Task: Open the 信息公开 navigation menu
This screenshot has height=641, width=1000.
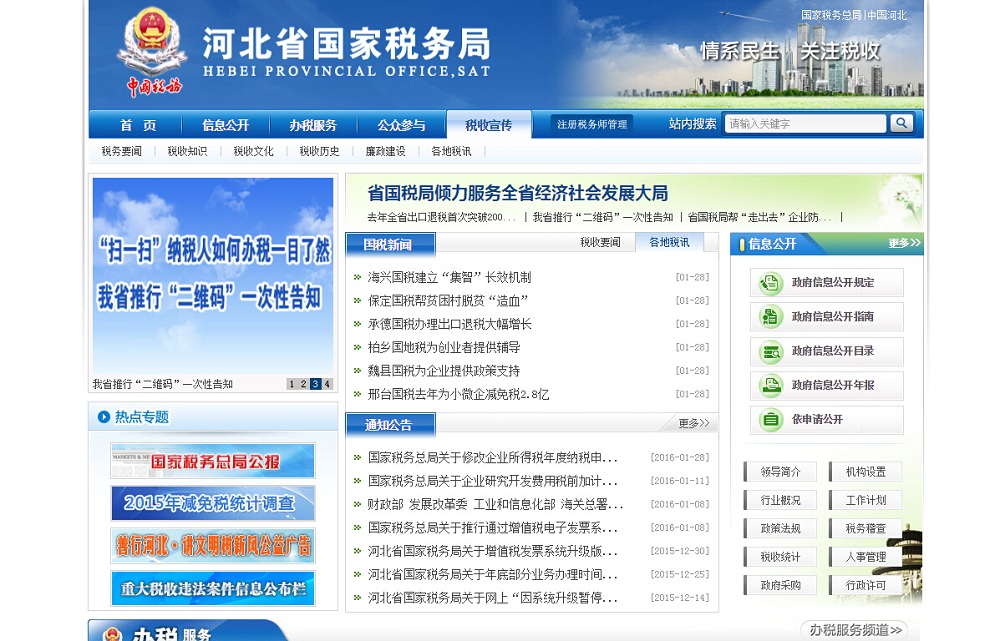Action: [x=226, y=125]
